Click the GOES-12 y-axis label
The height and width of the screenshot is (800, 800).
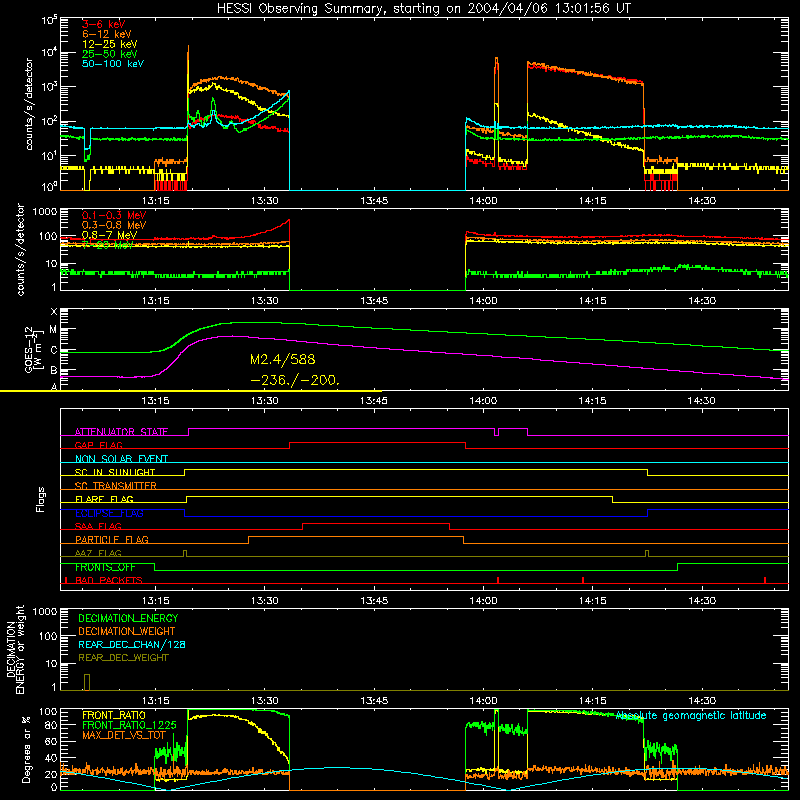(x=35, y=350)
